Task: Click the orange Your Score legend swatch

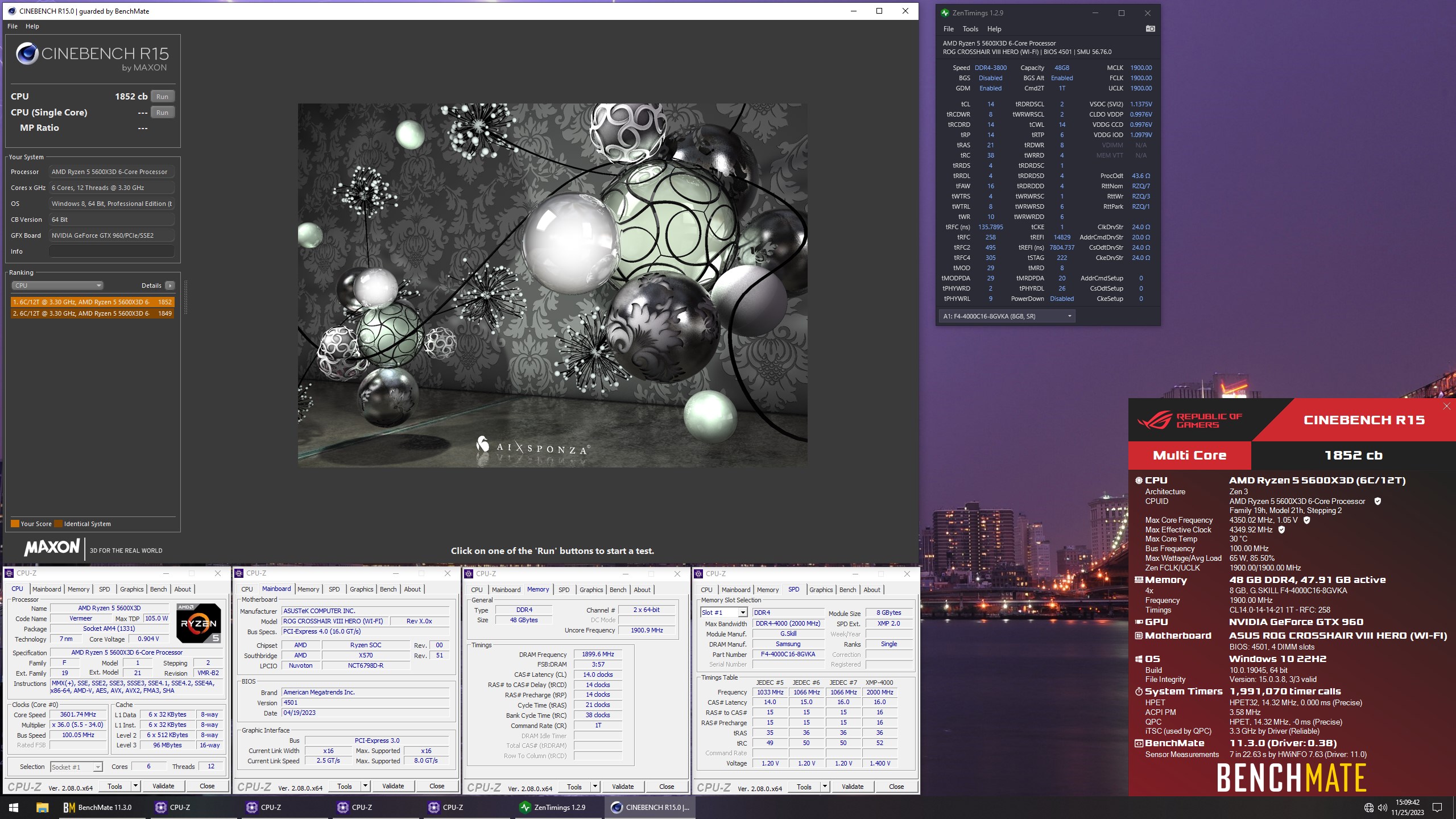Action: pos(15,524)
